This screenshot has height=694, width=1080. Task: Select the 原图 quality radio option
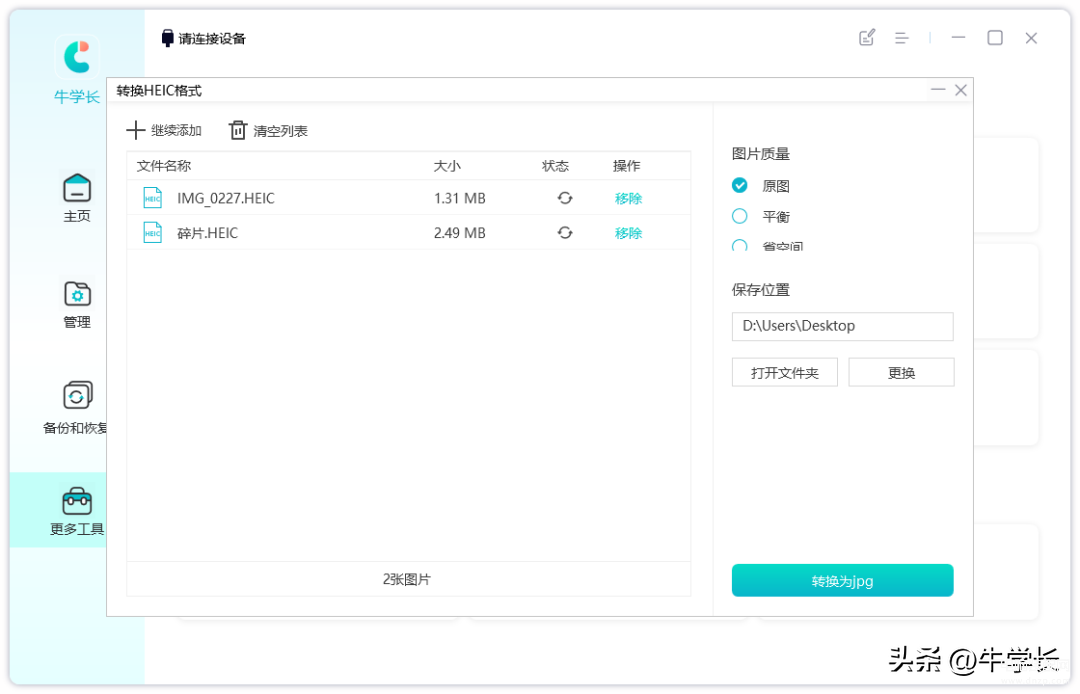(740, 186)
